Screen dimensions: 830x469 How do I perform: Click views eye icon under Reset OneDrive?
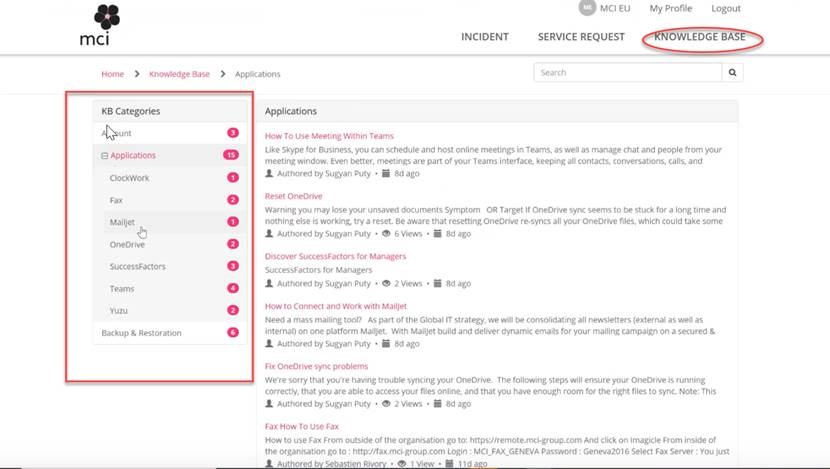pos(386,233)
